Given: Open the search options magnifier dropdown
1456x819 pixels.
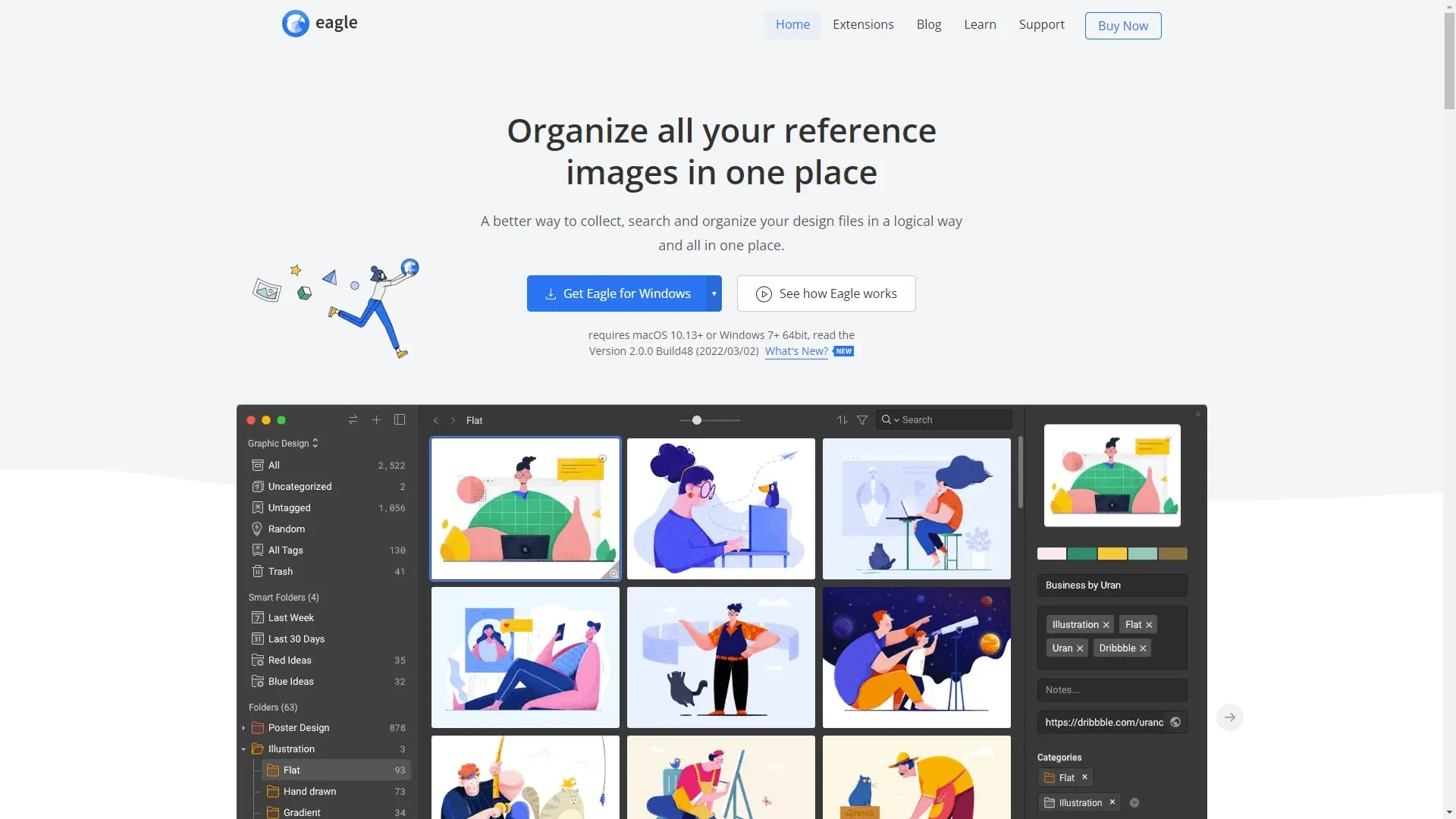Looking at the screenshot, I should (890, 420).
